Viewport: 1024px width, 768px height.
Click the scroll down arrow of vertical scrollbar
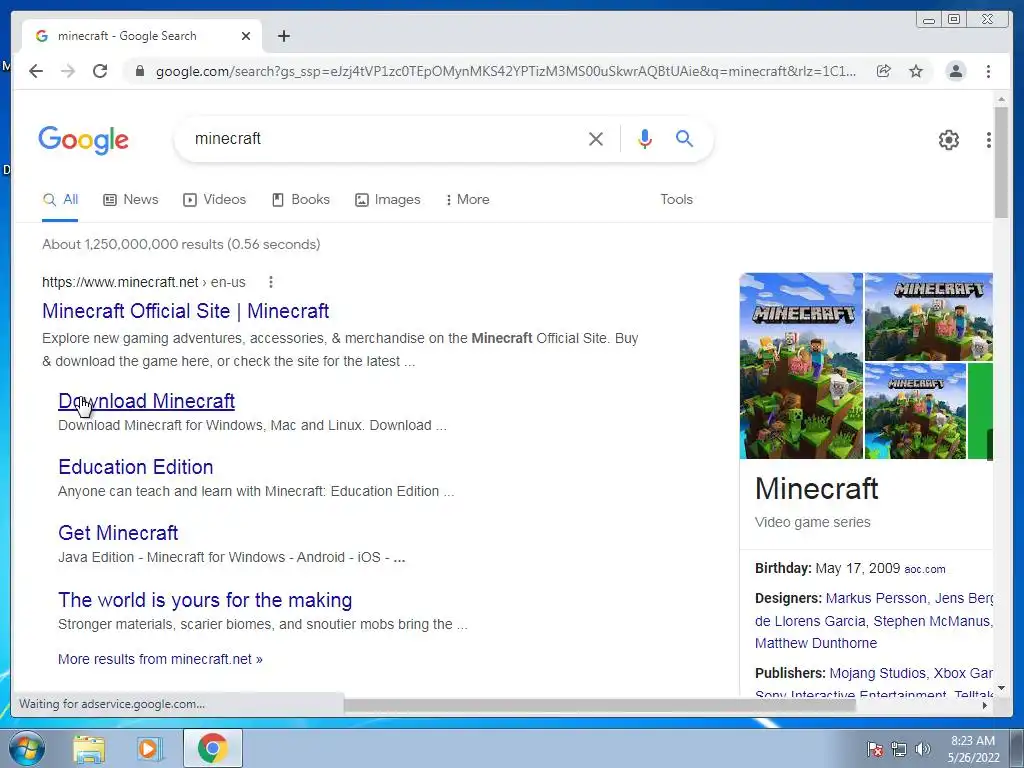1001,688
